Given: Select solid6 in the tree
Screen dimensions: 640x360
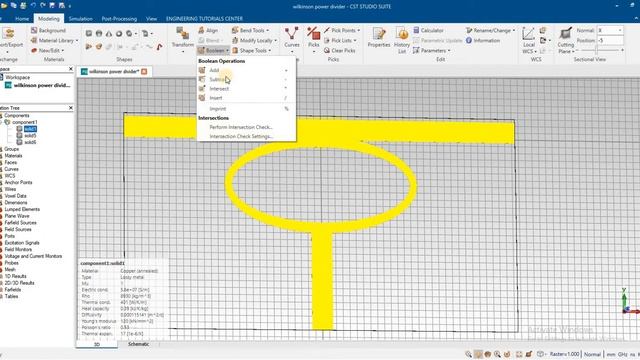Looking at the screenshot, I should click(30, 142).
